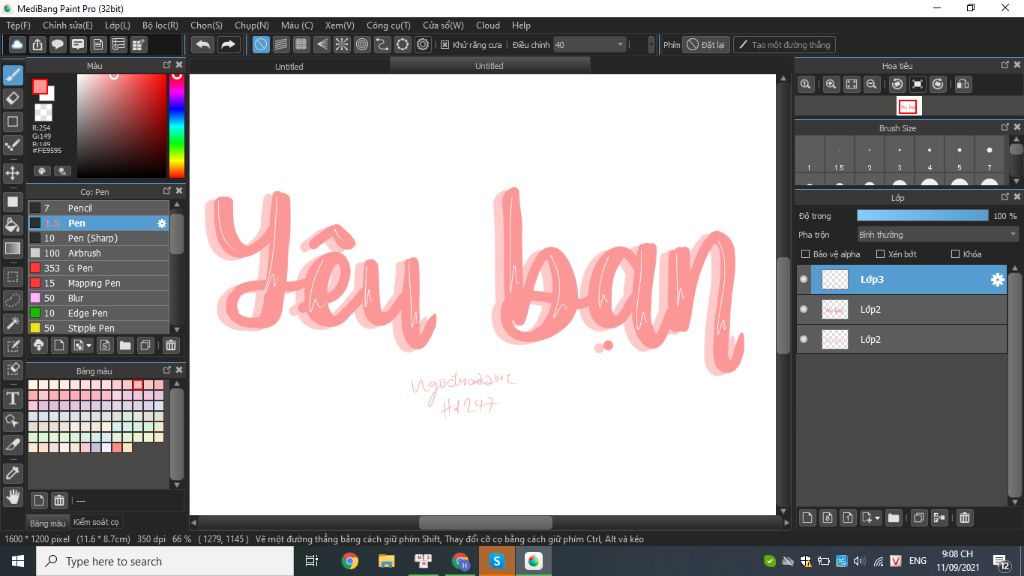Select the Move tool

point(13,173)
